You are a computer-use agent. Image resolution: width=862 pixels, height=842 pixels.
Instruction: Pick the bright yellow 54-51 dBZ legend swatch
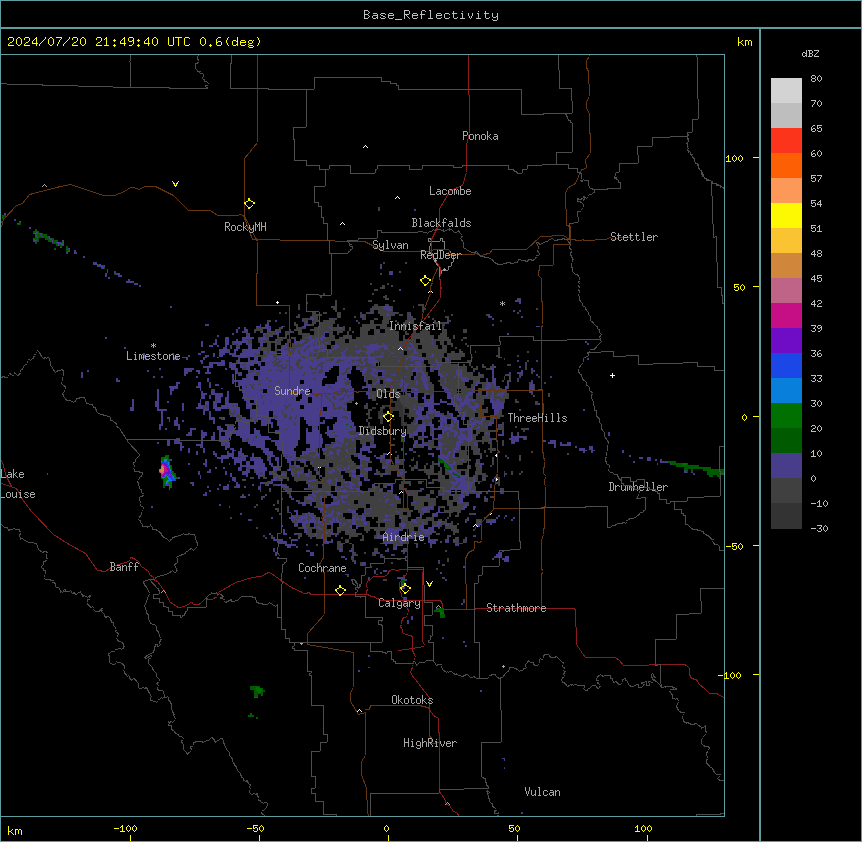786,215
